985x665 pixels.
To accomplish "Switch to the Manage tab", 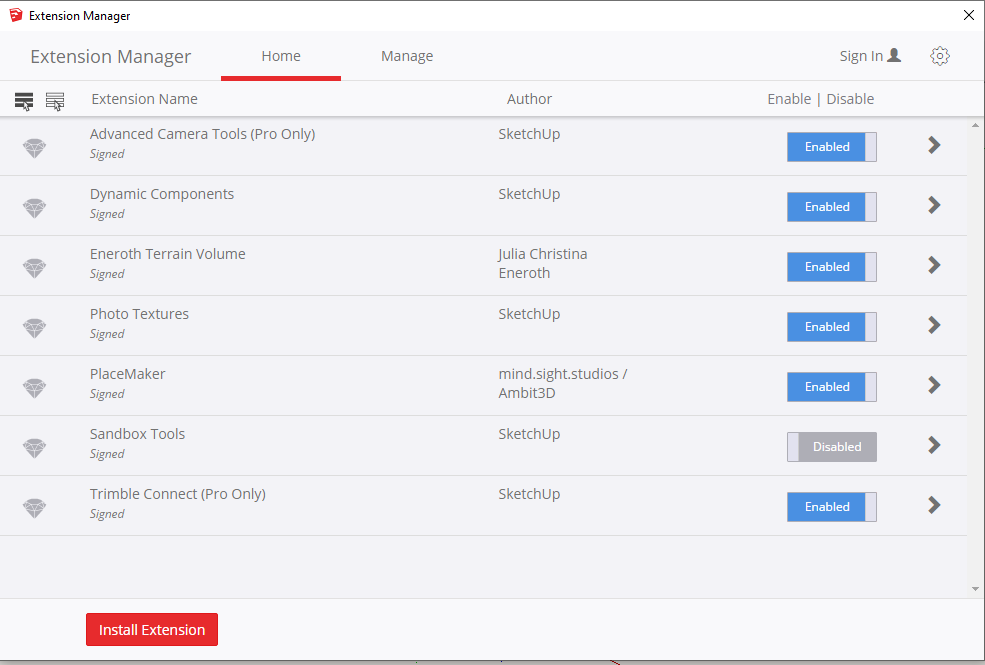I will [407, 56].
